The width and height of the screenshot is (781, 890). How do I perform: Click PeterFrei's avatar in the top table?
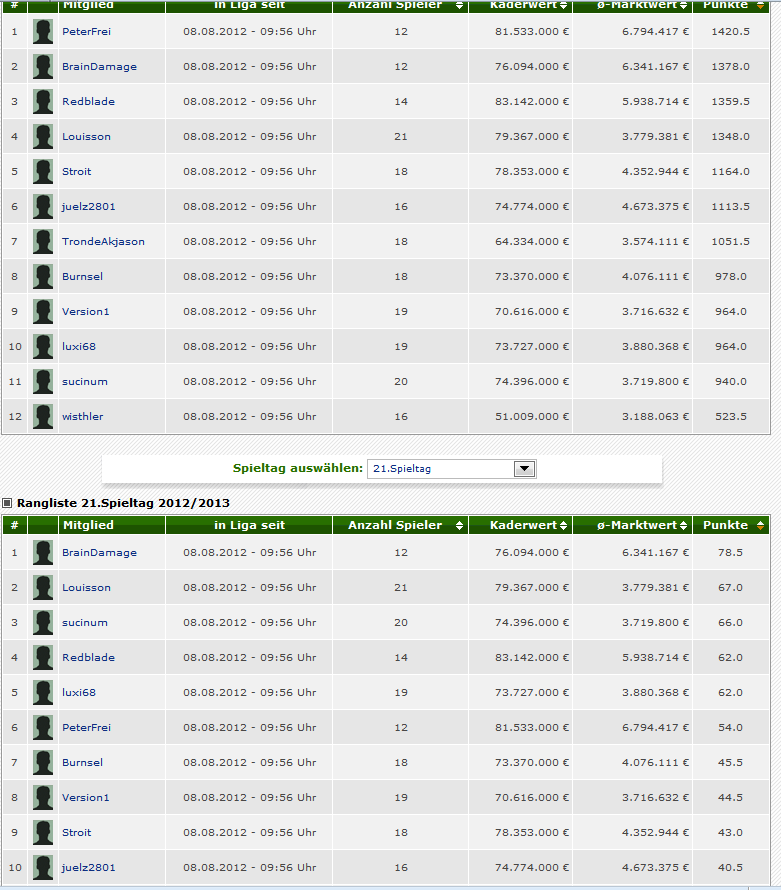[x=43, y=32]
